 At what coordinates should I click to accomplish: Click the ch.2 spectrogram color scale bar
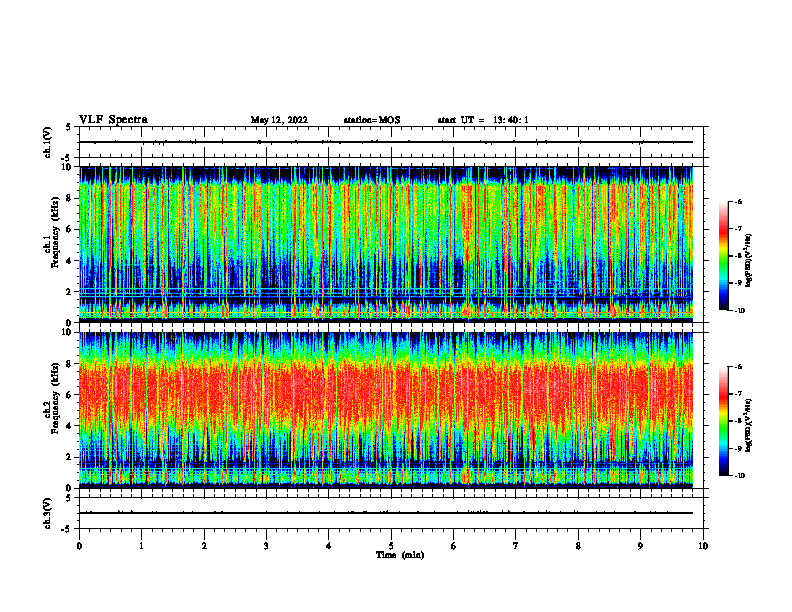[723, 421]
